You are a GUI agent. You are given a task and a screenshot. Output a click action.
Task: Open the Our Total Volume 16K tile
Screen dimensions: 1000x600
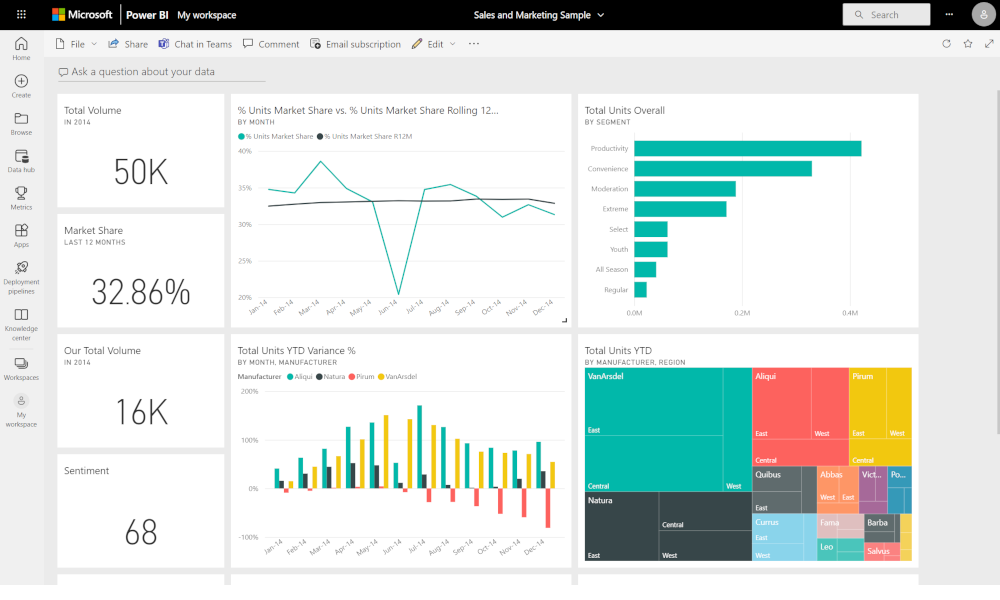tap(141, 391)
